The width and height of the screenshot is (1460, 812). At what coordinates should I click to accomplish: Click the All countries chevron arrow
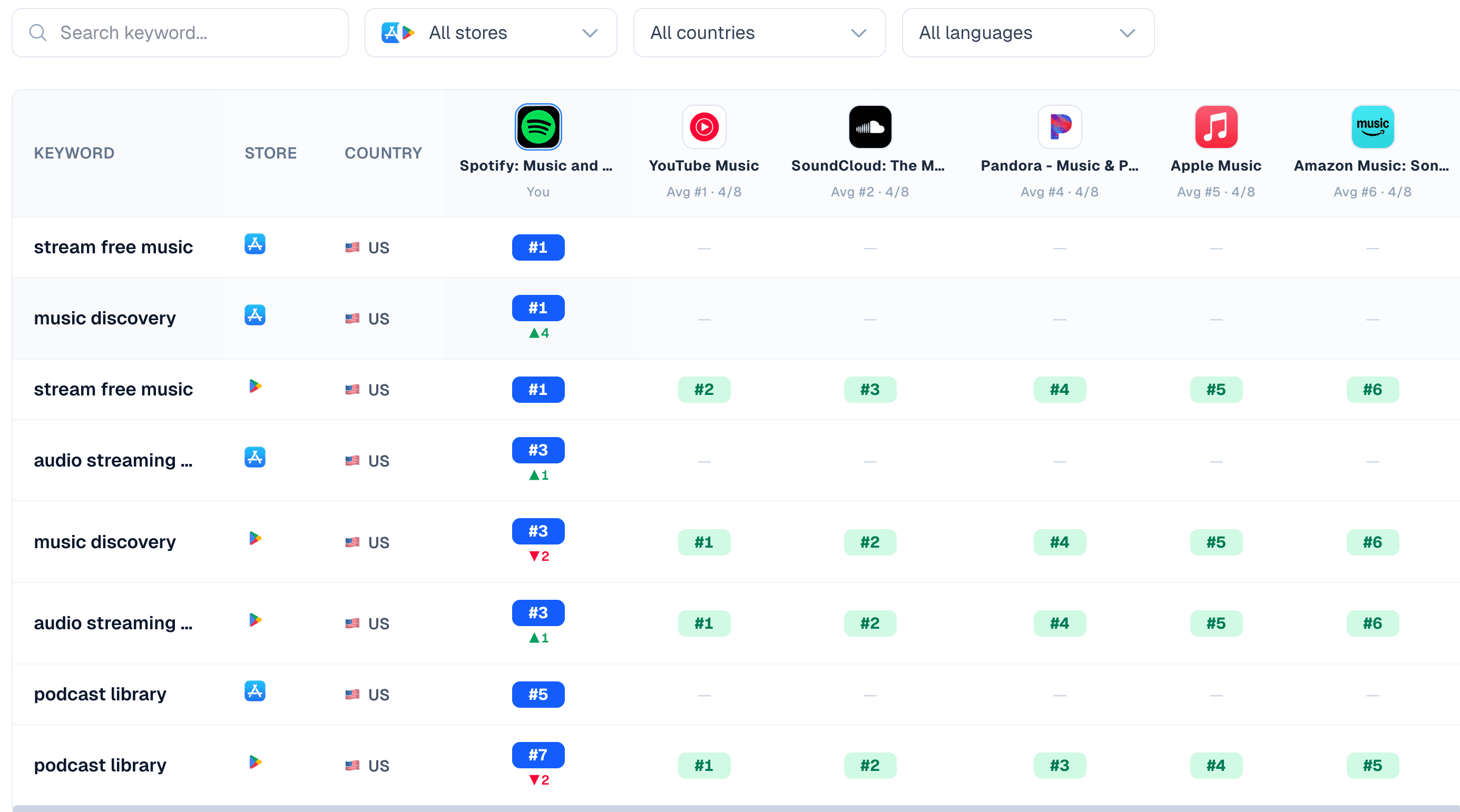pyautogui.click(x=859, y=33)
